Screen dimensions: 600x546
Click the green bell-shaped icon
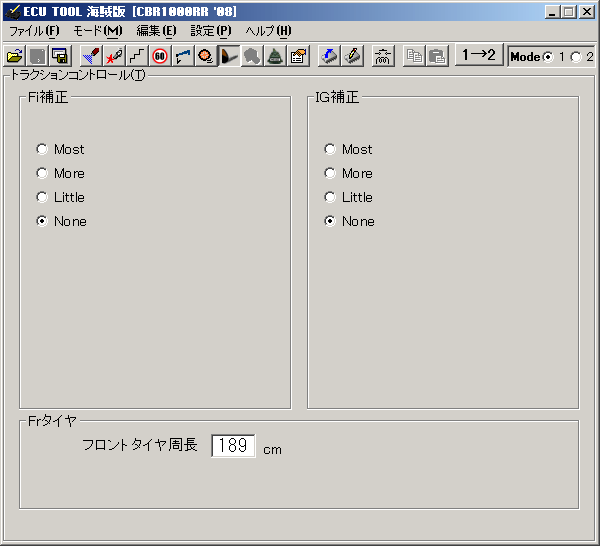[275, 56]
